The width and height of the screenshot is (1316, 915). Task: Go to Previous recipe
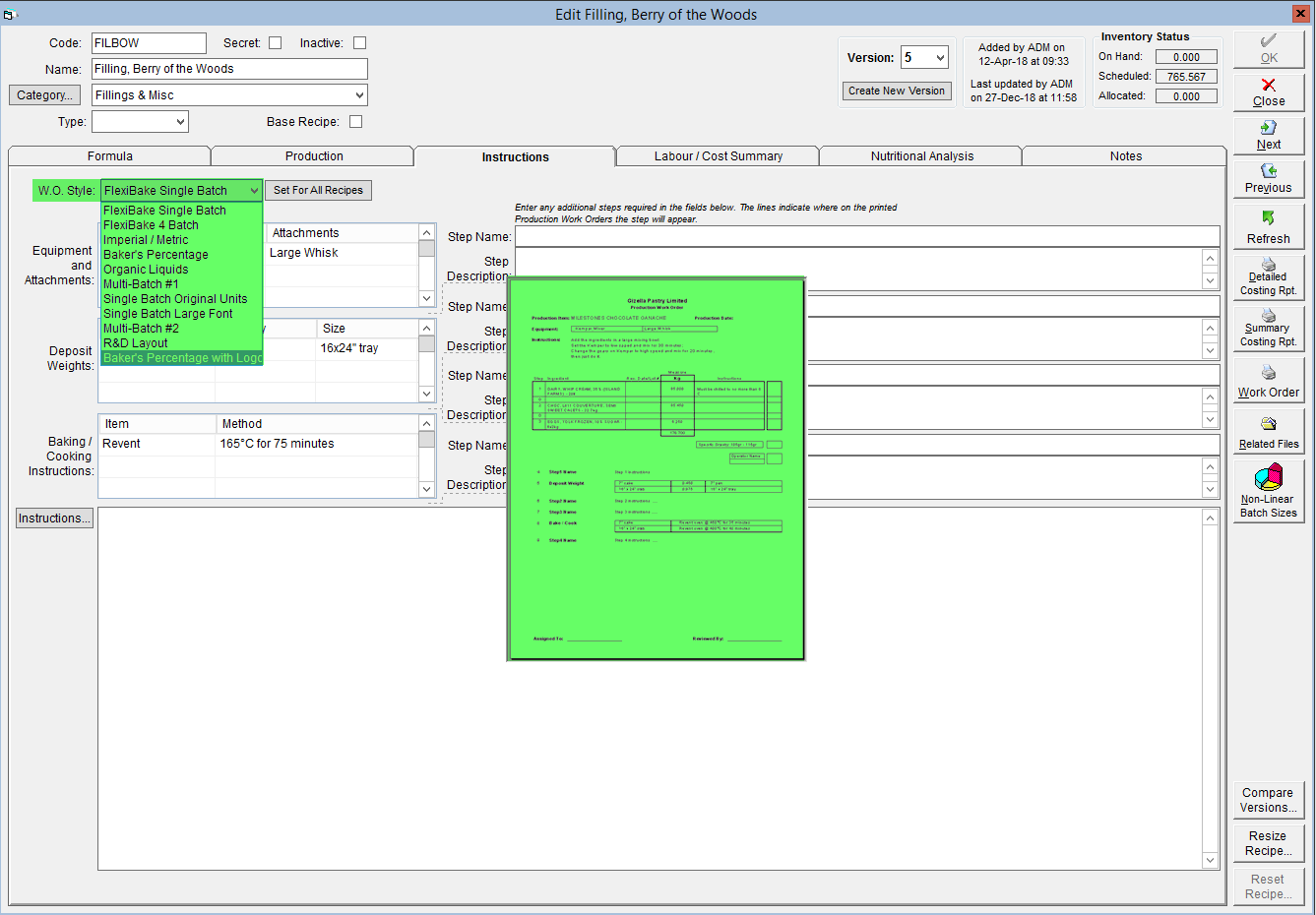click(1269, 179)
